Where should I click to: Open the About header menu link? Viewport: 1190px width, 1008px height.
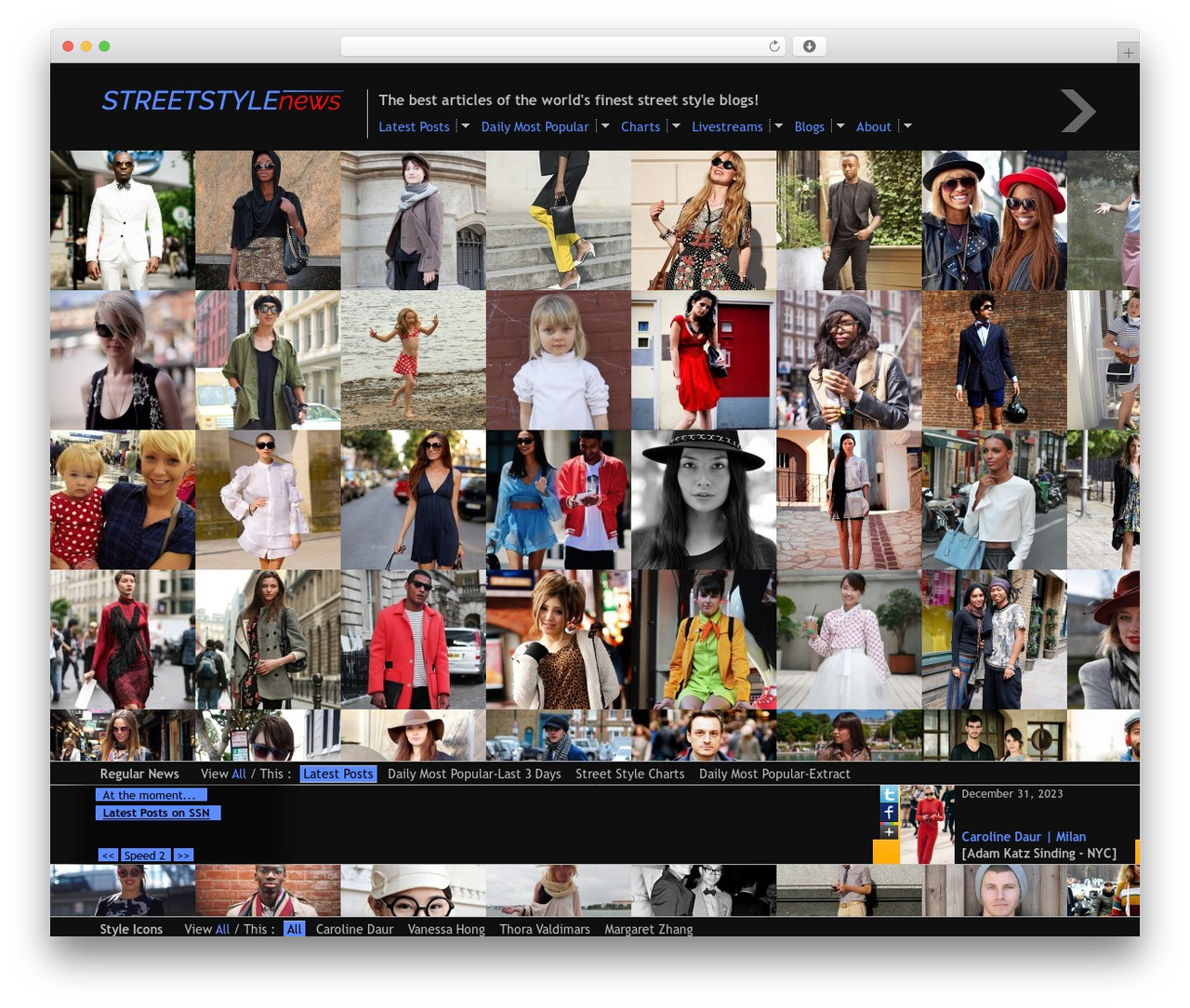tap(873, 126)
